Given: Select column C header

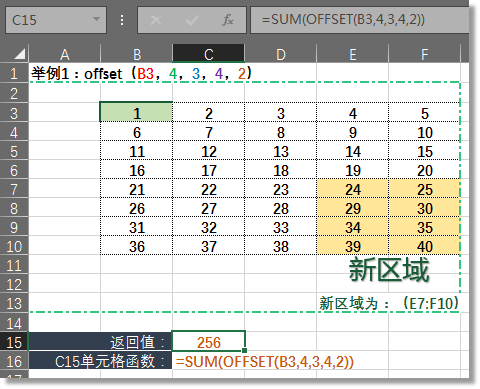Looking at the screenshot, I should 209,54.
